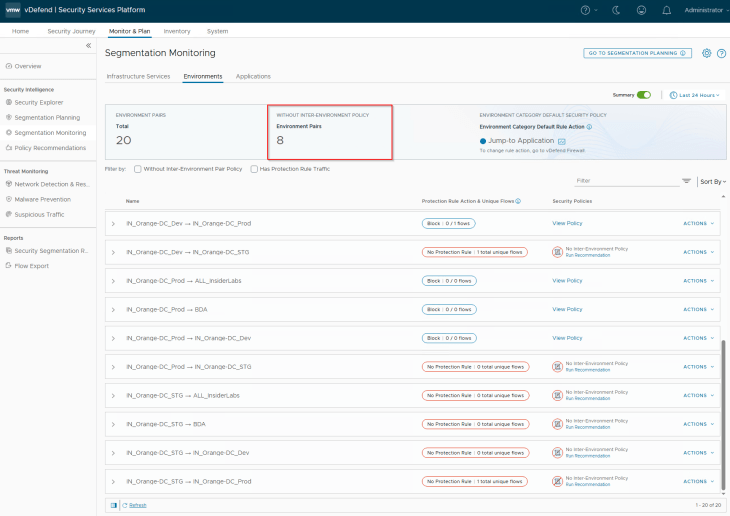The width and height of the screenshot is (730, 516).
Task: Open the notifications bell icon
Action: click(x=667, y=10)
